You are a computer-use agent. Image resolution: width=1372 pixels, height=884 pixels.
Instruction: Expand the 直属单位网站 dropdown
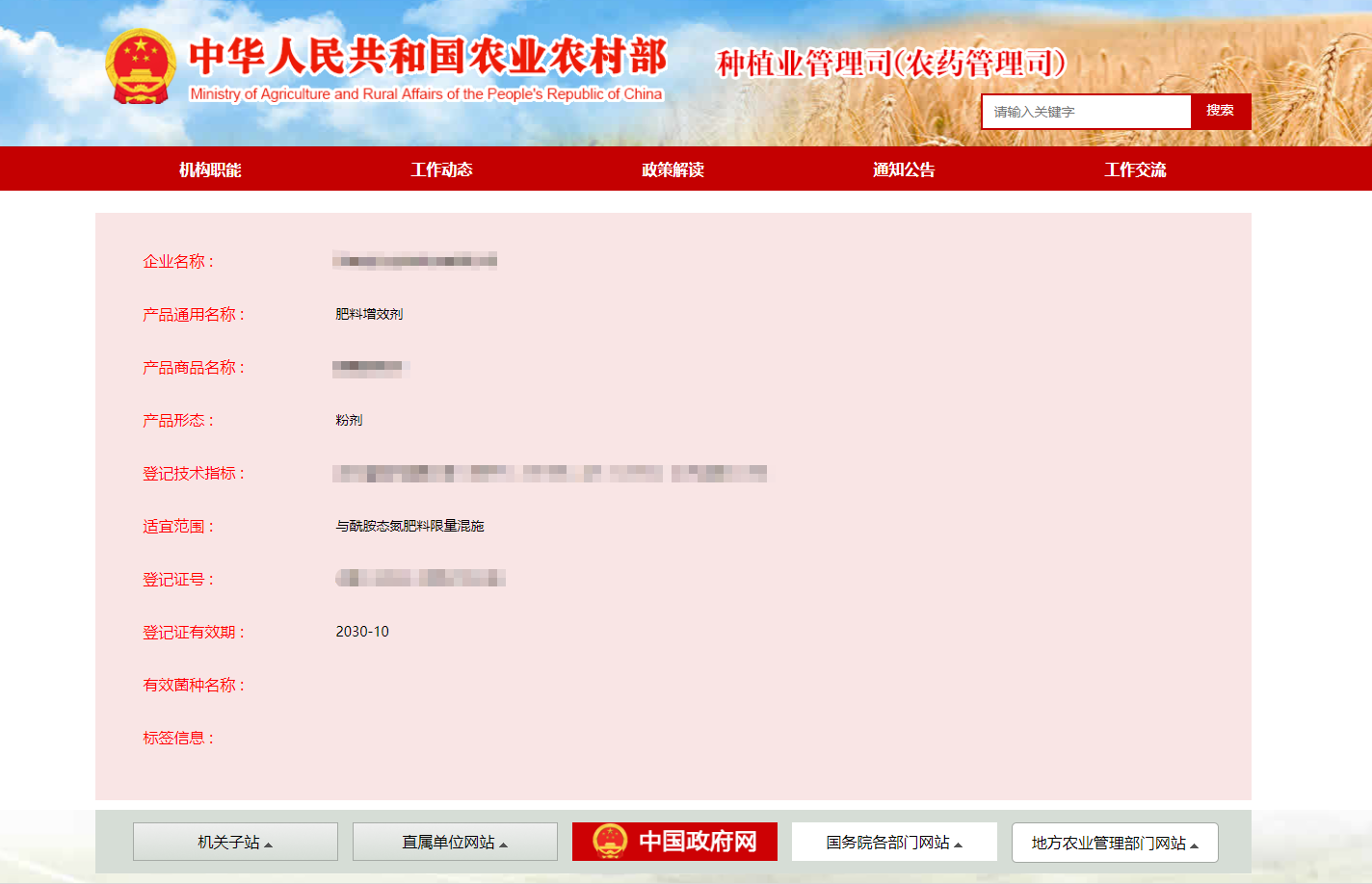click(x=454, y=841)
